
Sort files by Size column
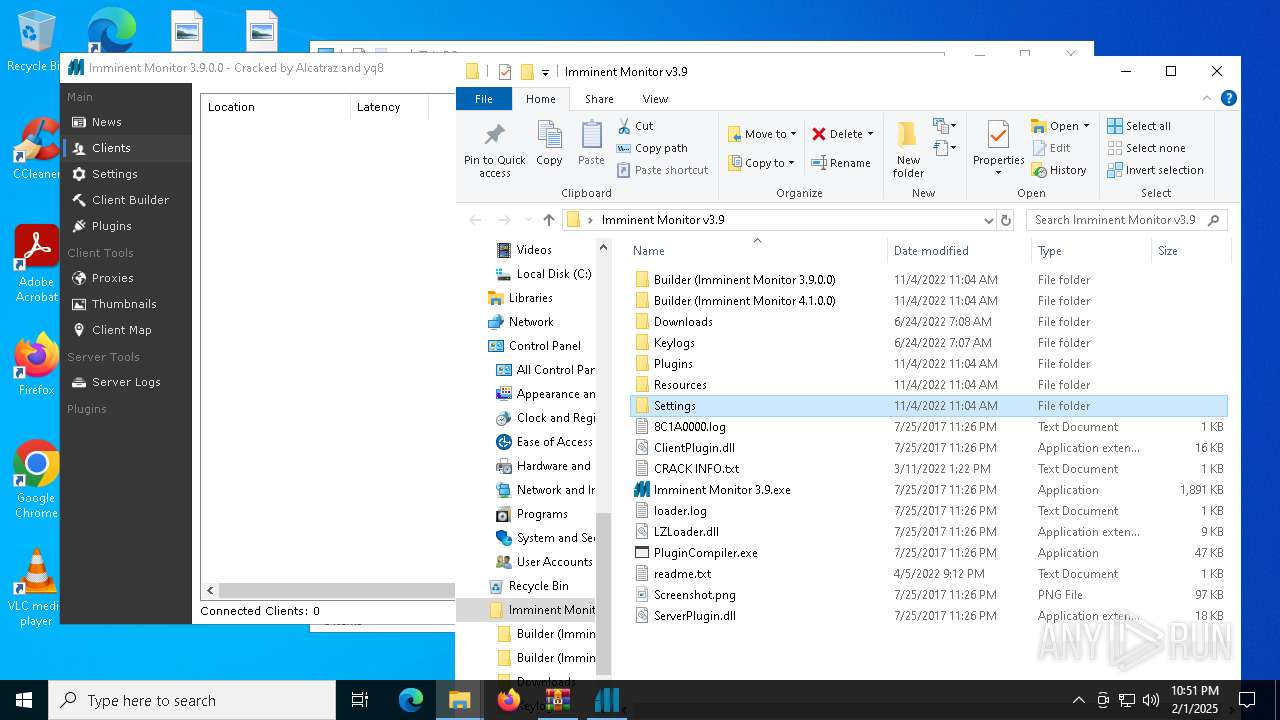point(1190,251)
